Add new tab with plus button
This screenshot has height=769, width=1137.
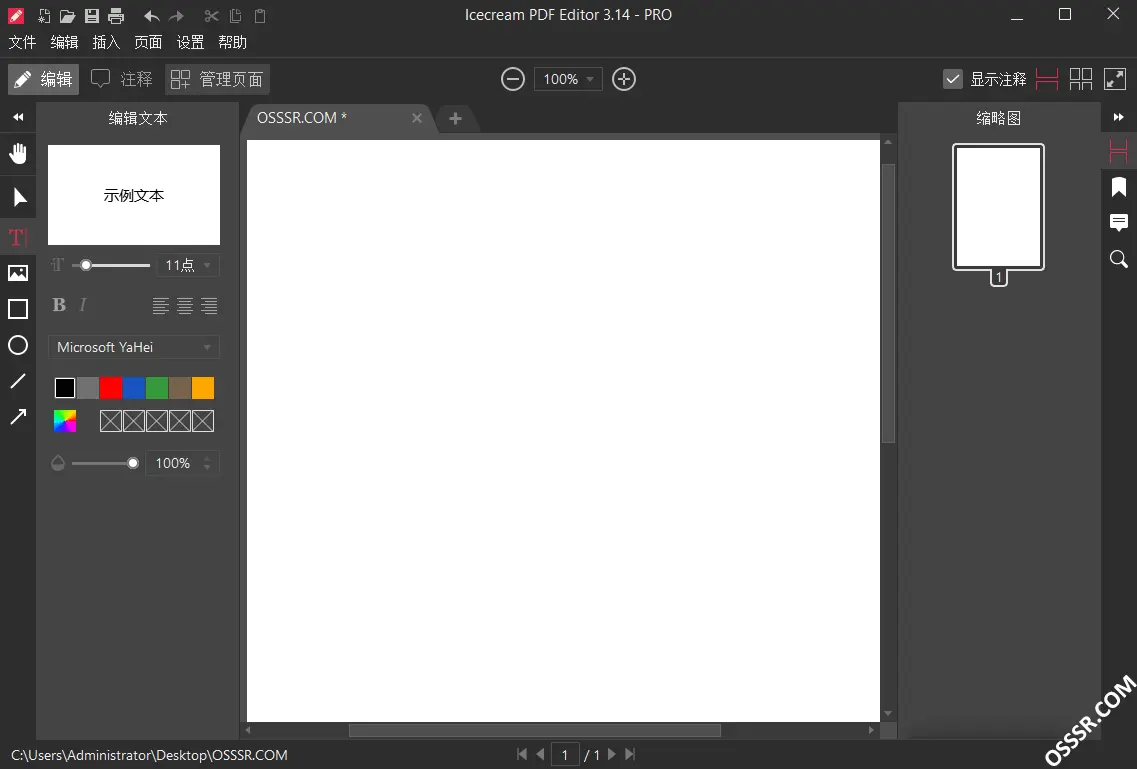tap(455, 118)
